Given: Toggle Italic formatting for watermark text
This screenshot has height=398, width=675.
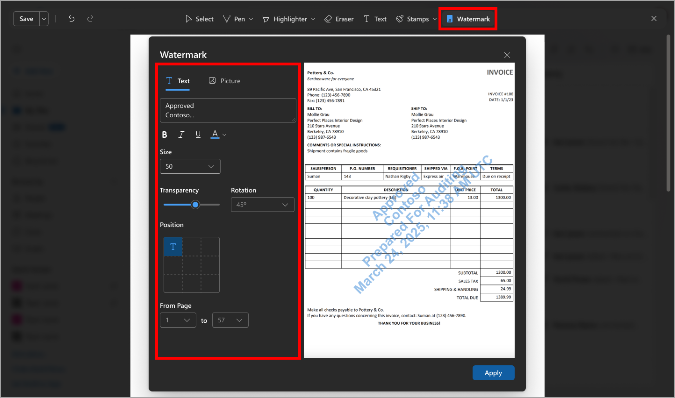Looking at the screenshot, I should point(181,135).
